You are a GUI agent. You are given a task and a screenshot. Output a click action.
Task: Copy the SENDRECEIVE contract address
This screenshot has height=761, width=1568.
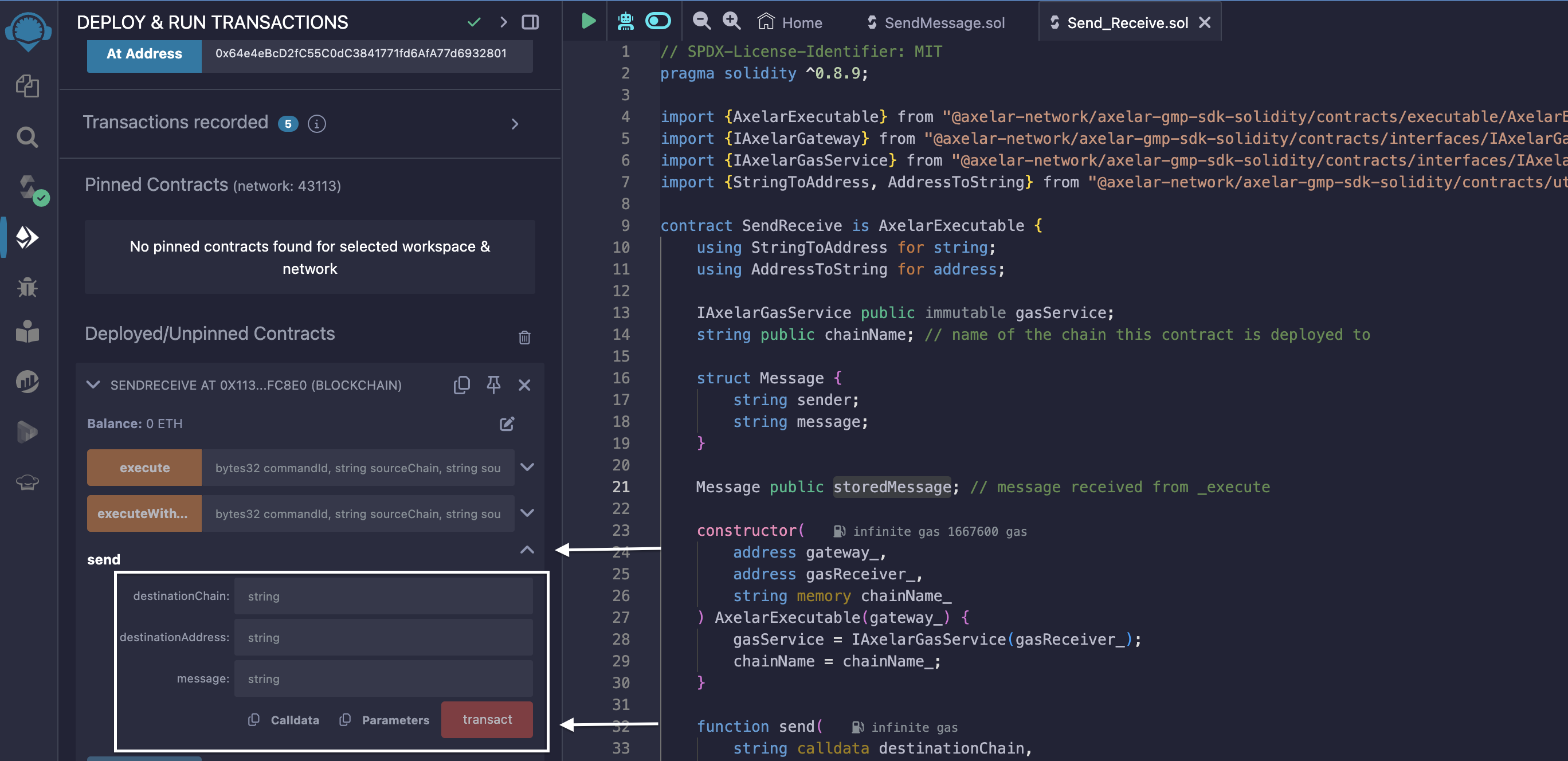click(461, 385)
